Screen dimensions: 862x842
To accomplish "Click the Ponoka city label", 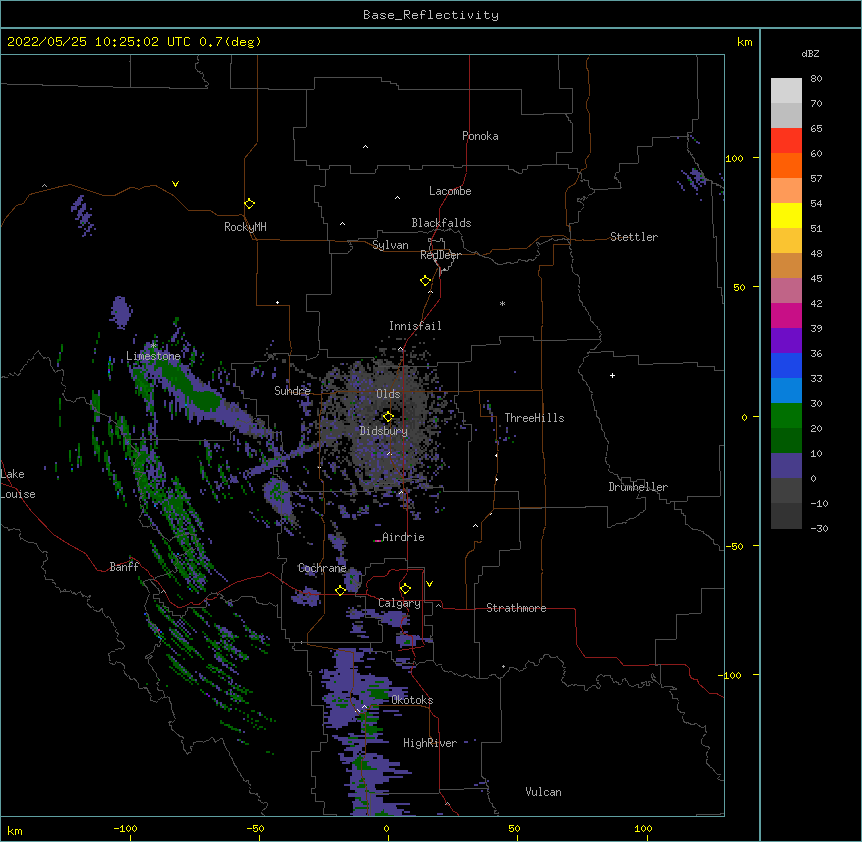I will (x=480, y=136).
